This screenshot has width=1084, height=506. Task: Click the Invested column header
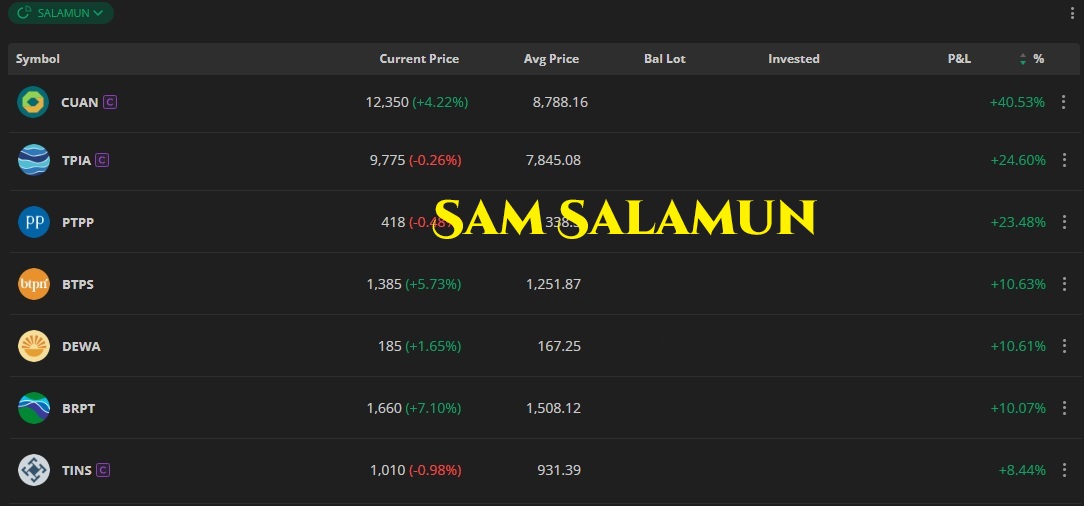tap(794, 59)
